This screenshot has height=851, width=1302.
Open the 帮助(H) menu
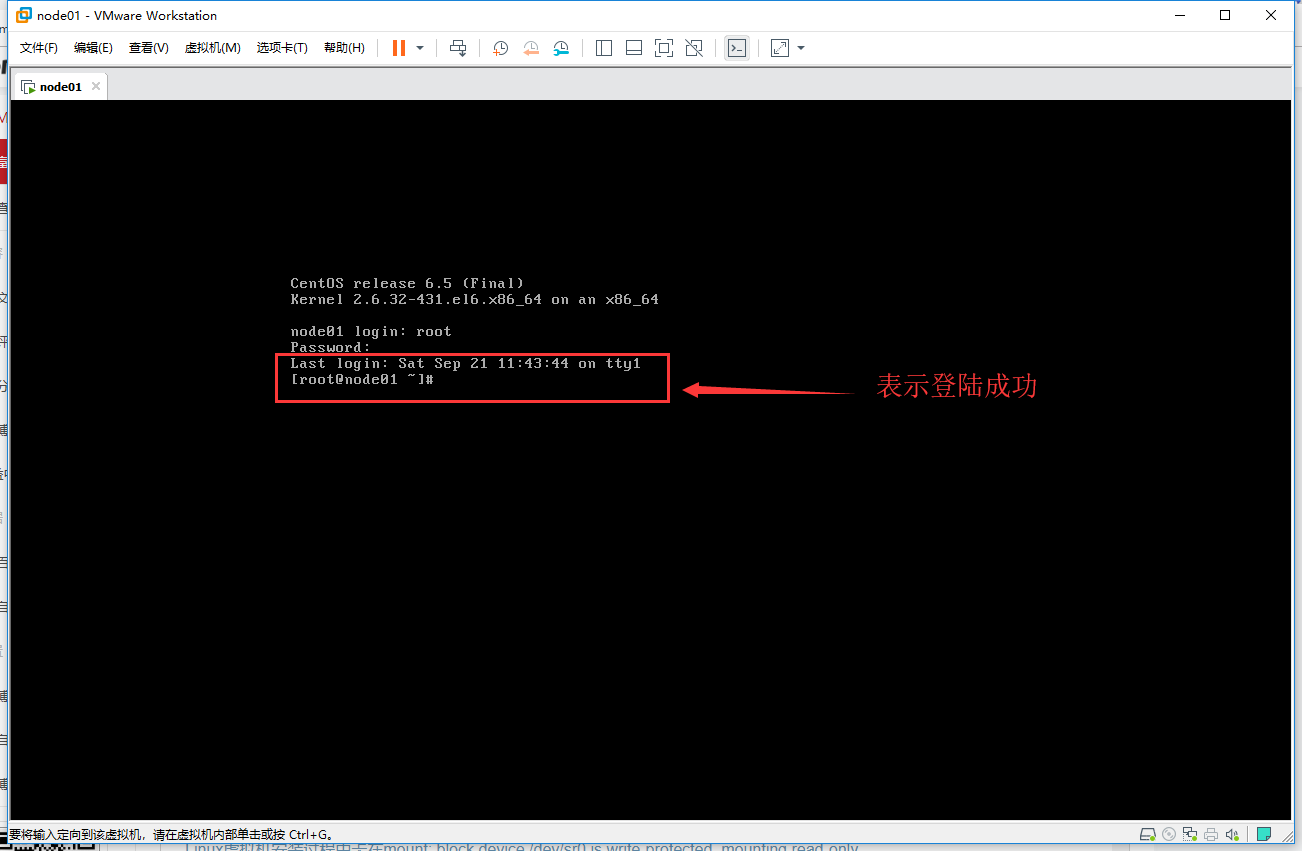coord(344,48)
